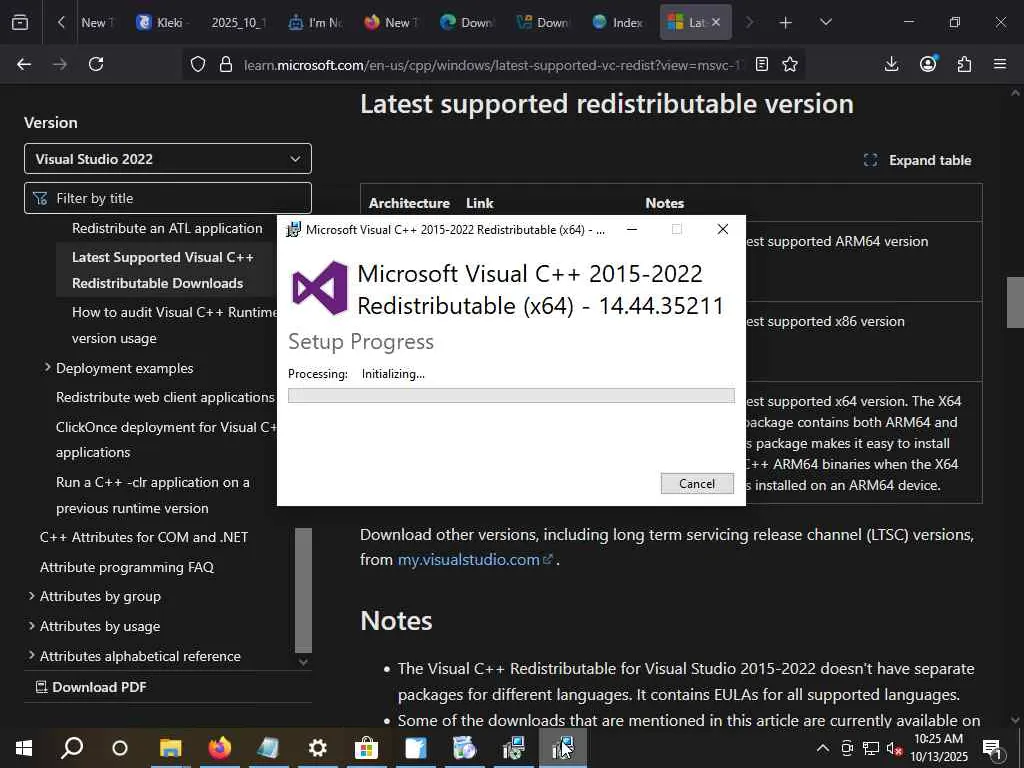This screenshot has width=1024, height=768.
Task: List all tabs with dropdown arrow
Action: click(x=825, y=22)
